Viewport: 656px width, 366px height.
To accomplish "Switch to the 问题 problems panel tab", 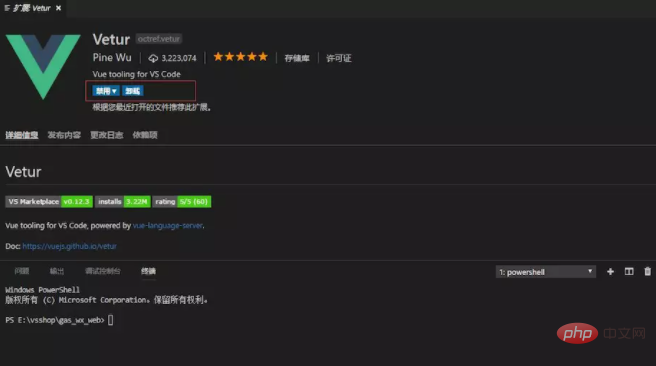I will (x=22, y=271).
